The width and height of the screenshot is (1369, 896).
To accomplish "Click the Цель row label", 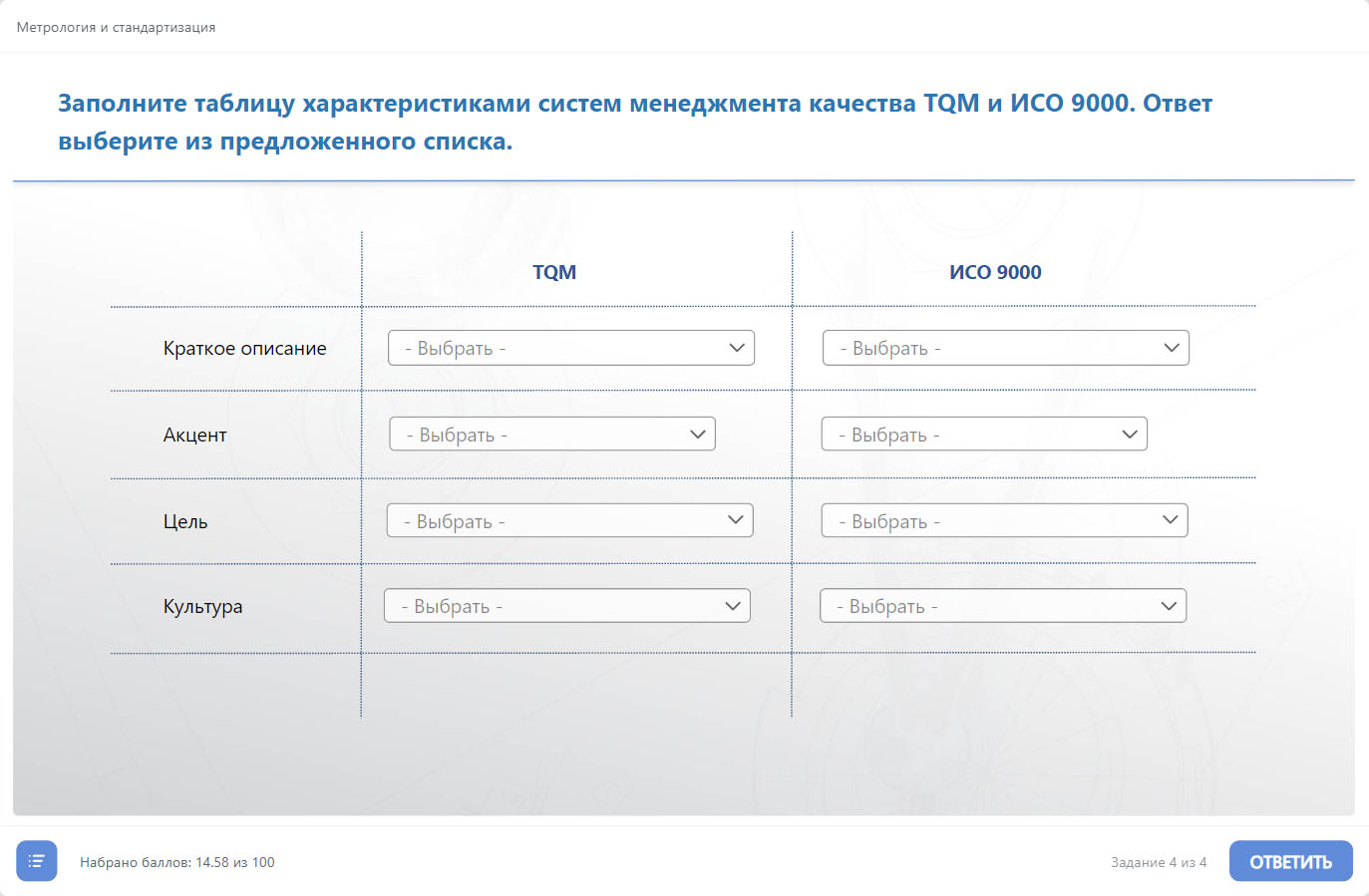I will click(x=185, y=521).
